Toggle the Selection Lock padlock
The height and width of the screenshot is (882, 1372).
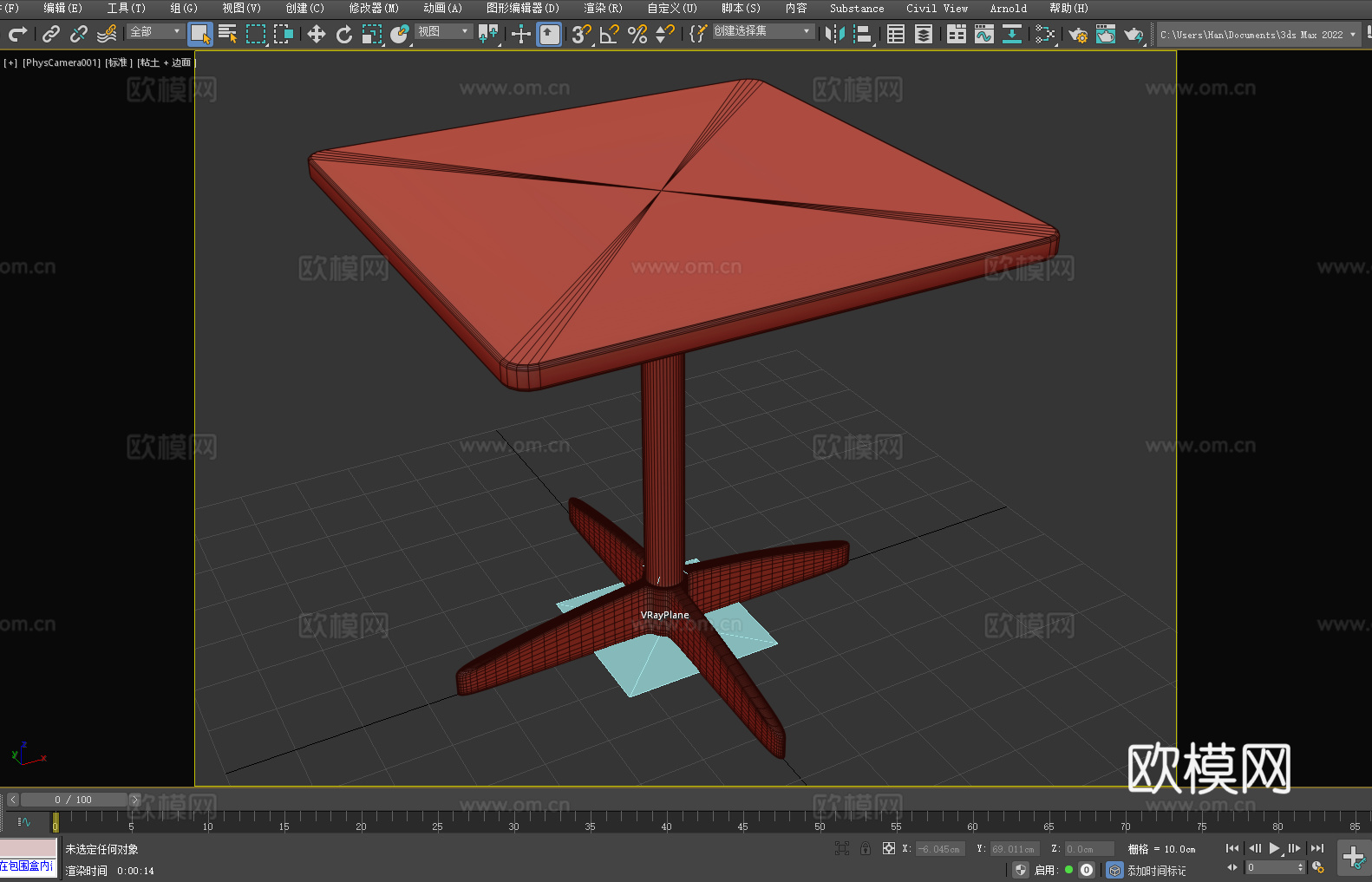(865, 848)
